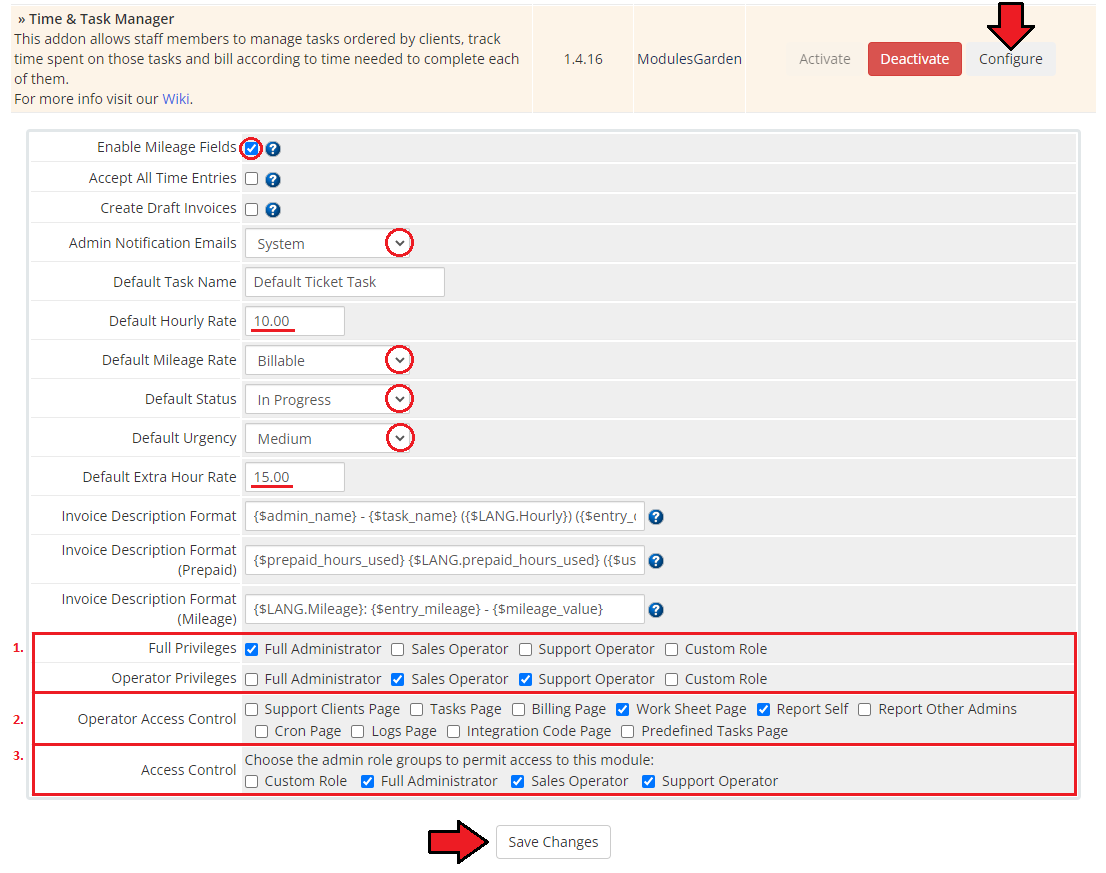Follow the Wiki link
This screenshot has width=1106, height=873.
(x=176, y=99)
